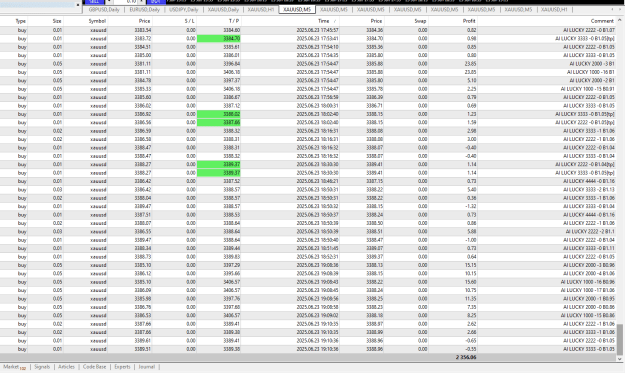Sort by the Comment column header
The image size is (625, 373).
tap(602, 21)
